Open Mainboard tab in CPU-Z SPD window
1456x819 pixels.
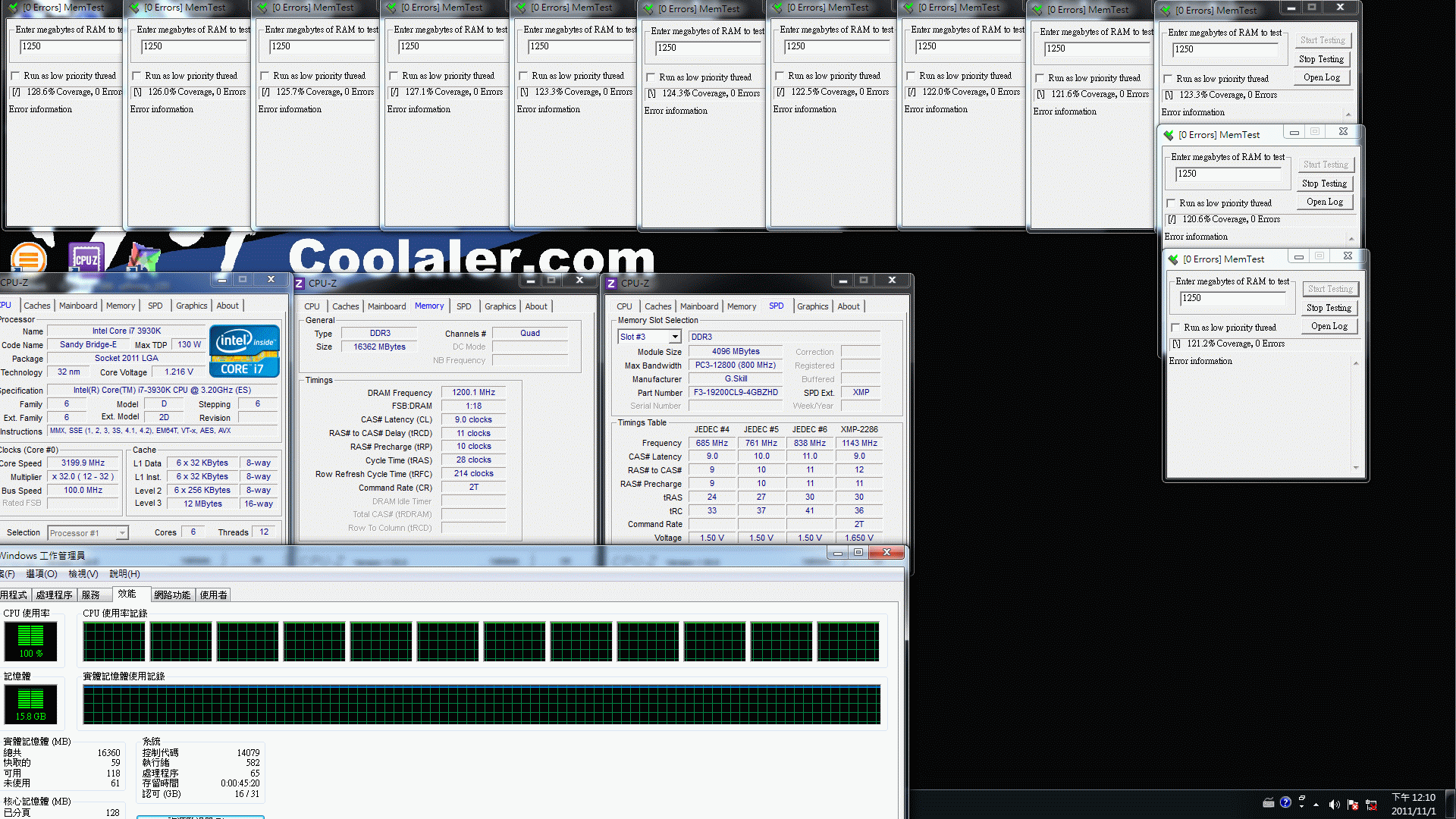[699, 306]
